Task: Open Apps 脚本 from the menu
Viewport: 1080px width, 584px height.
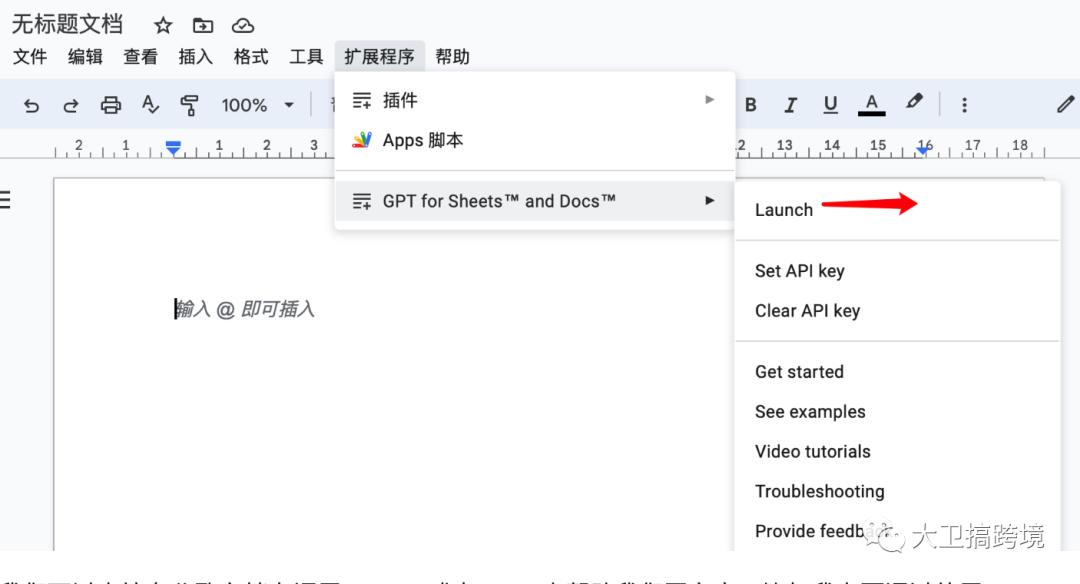Action: [x=534, y=140]
